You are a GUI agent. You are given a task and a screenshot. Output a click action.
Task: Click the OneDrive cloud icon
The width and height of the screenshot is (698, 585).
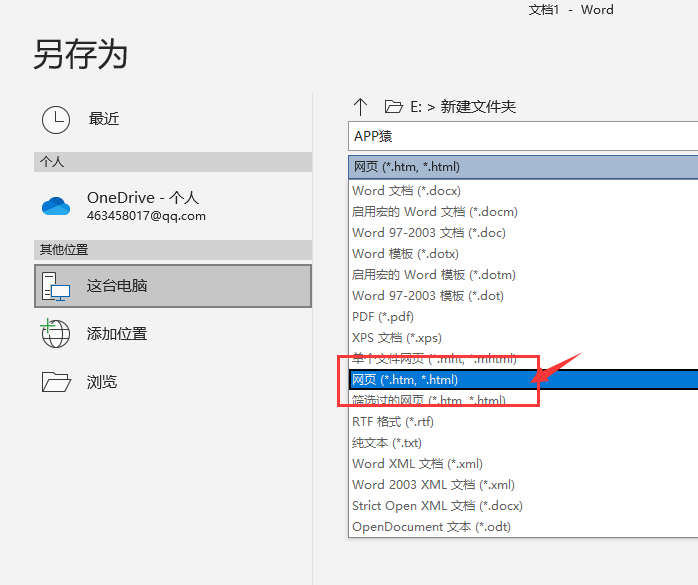(56, 206)
